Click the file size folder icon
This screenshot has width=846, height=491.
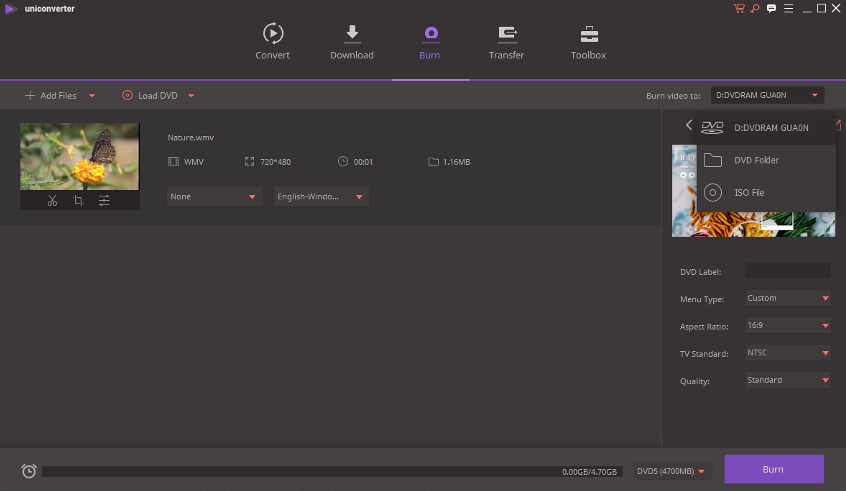(433, 161)
